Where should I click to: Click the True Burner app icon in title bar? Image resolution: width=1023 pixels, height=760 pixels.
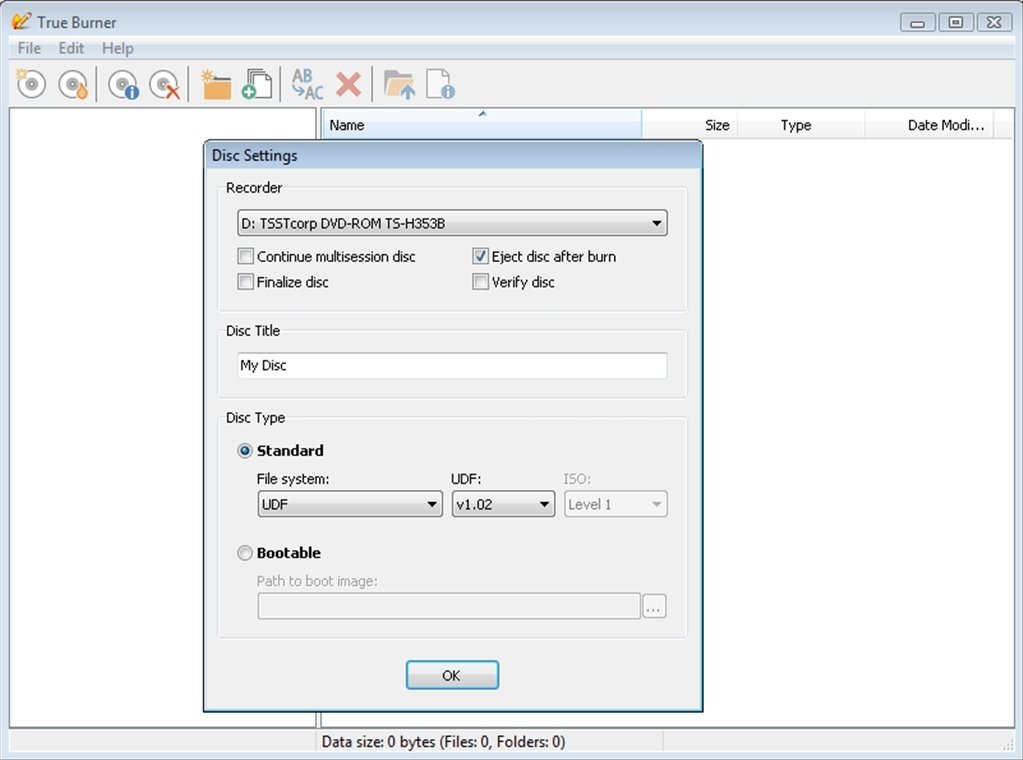coord(21,22)
